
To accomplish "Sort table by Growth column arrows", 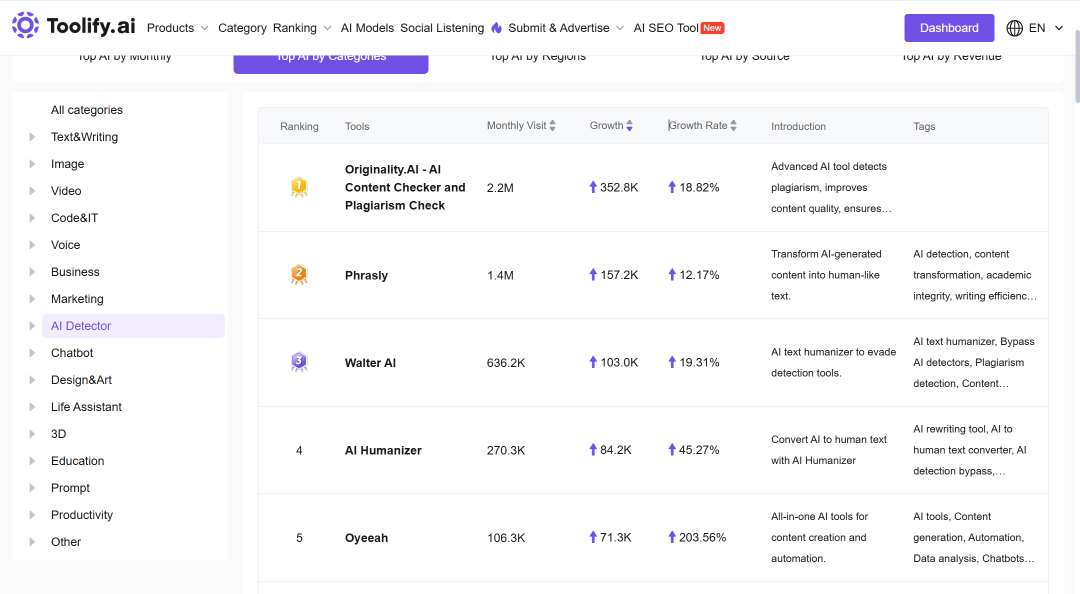I will click(630, 125).
